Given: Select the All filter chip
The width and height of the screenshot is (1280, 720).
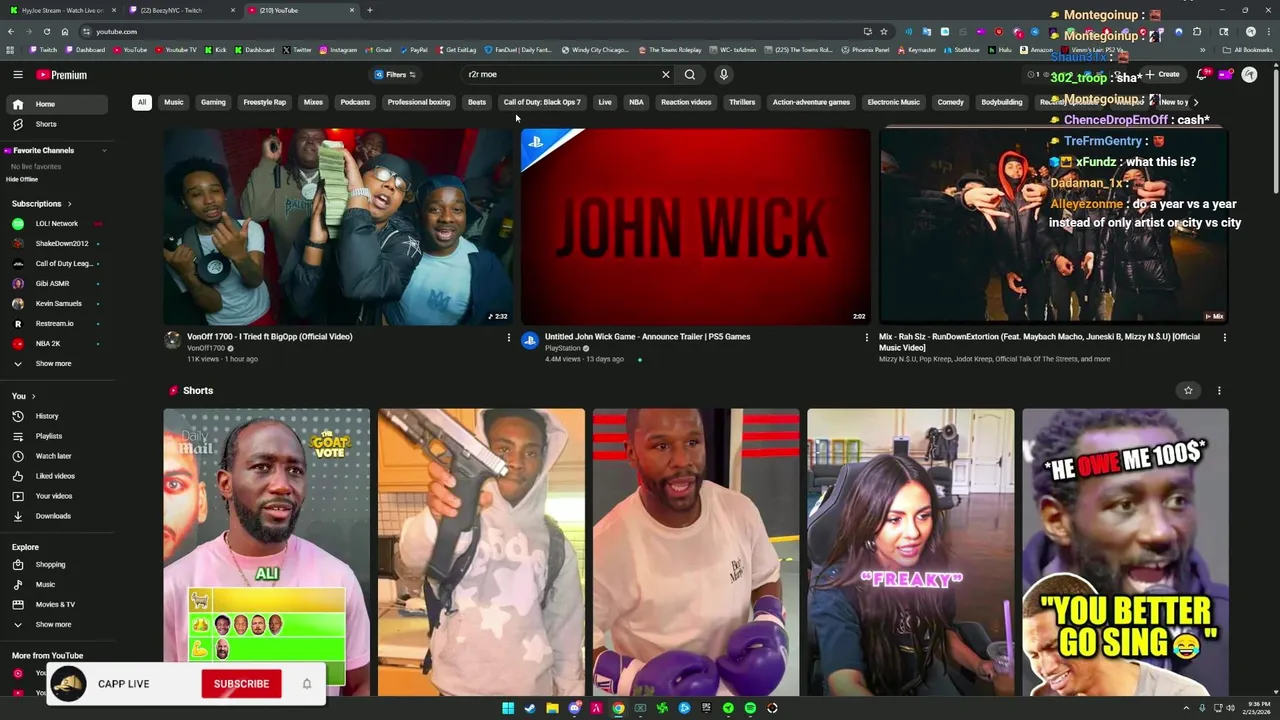Looking at the screenshot, I should 142,102.
